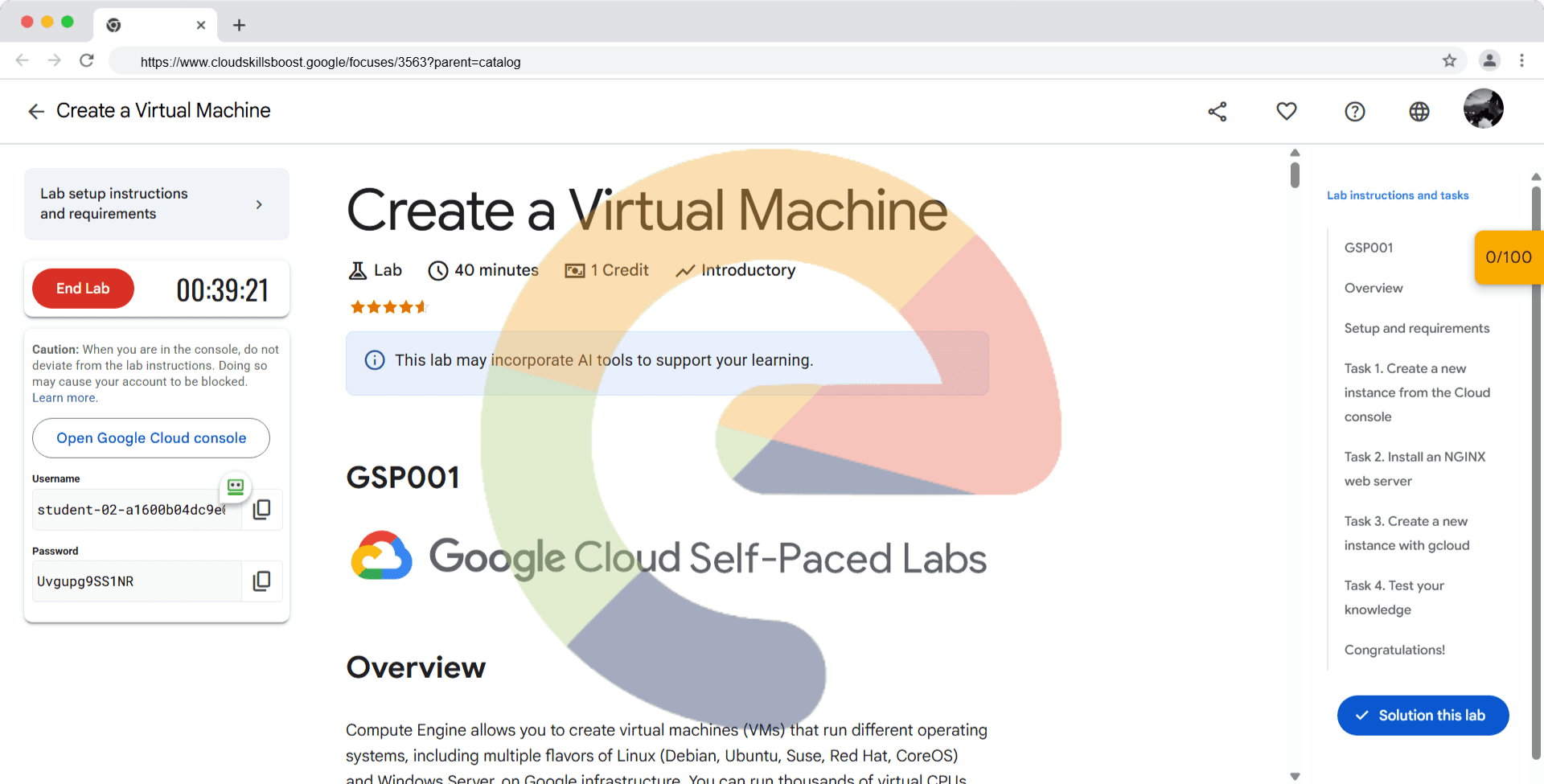Click the 0/100 score progress badge
This screenshot has width=1544, height=784.
coord(1508,257)
